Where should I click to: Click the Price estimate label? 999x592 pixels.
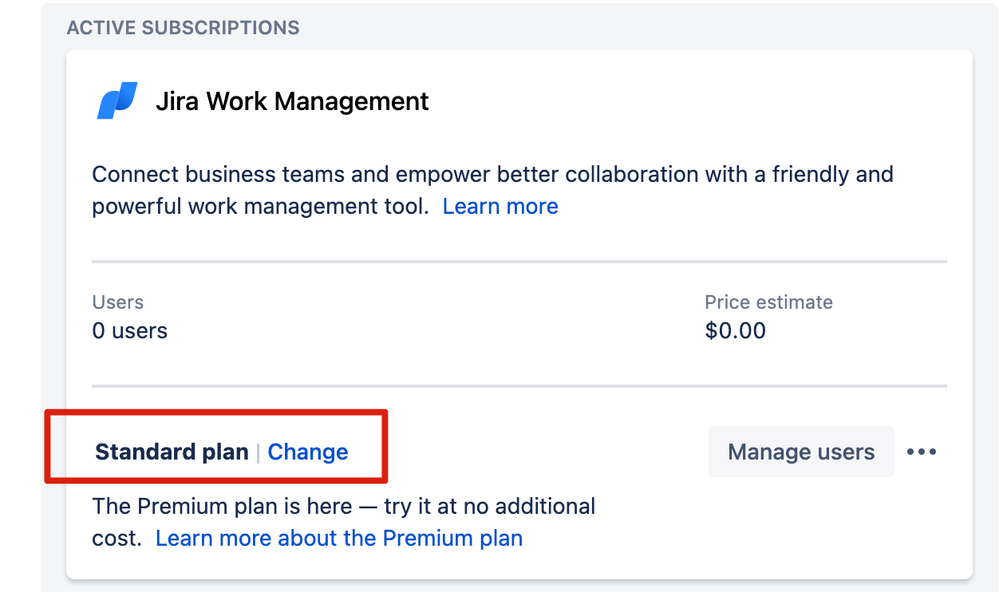[768, 302]
